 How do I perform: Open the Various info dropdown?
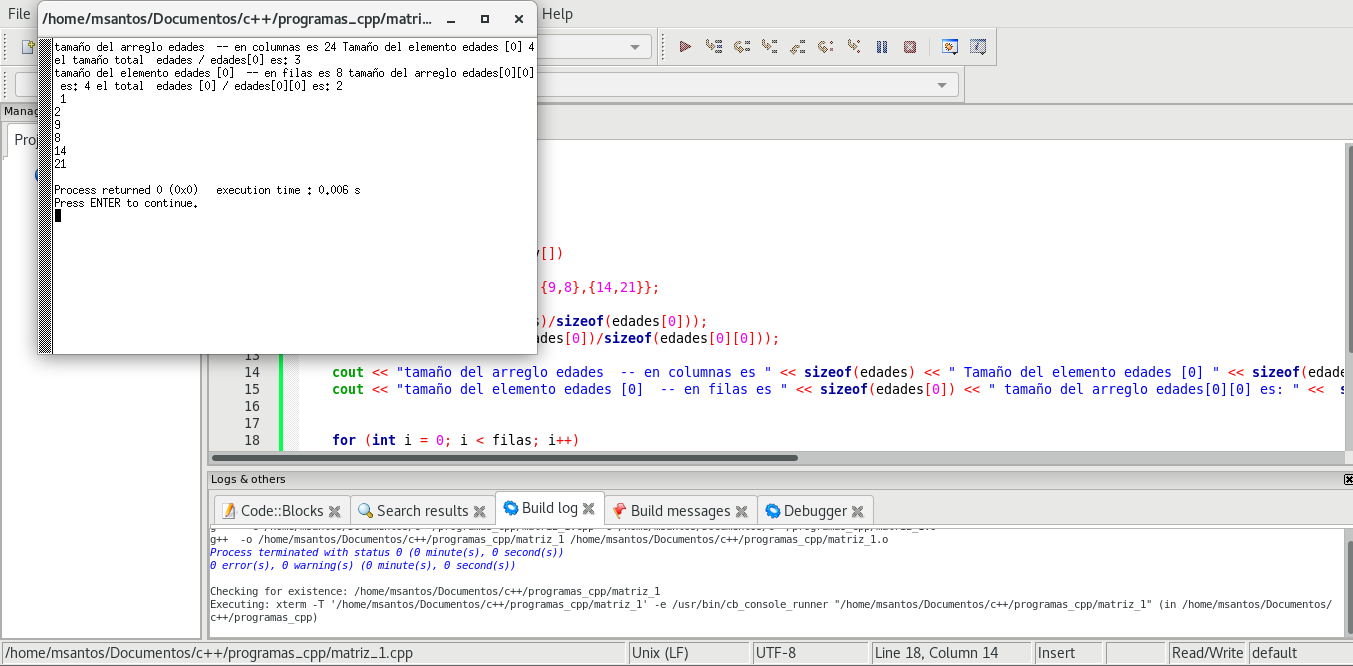pyautogui.click(x=978, y=46)
